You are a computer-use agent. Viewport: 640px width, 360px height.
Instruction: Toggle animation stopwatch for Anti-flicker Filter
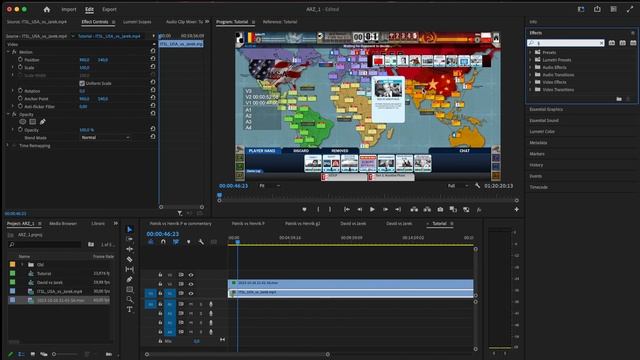(20, 106)
